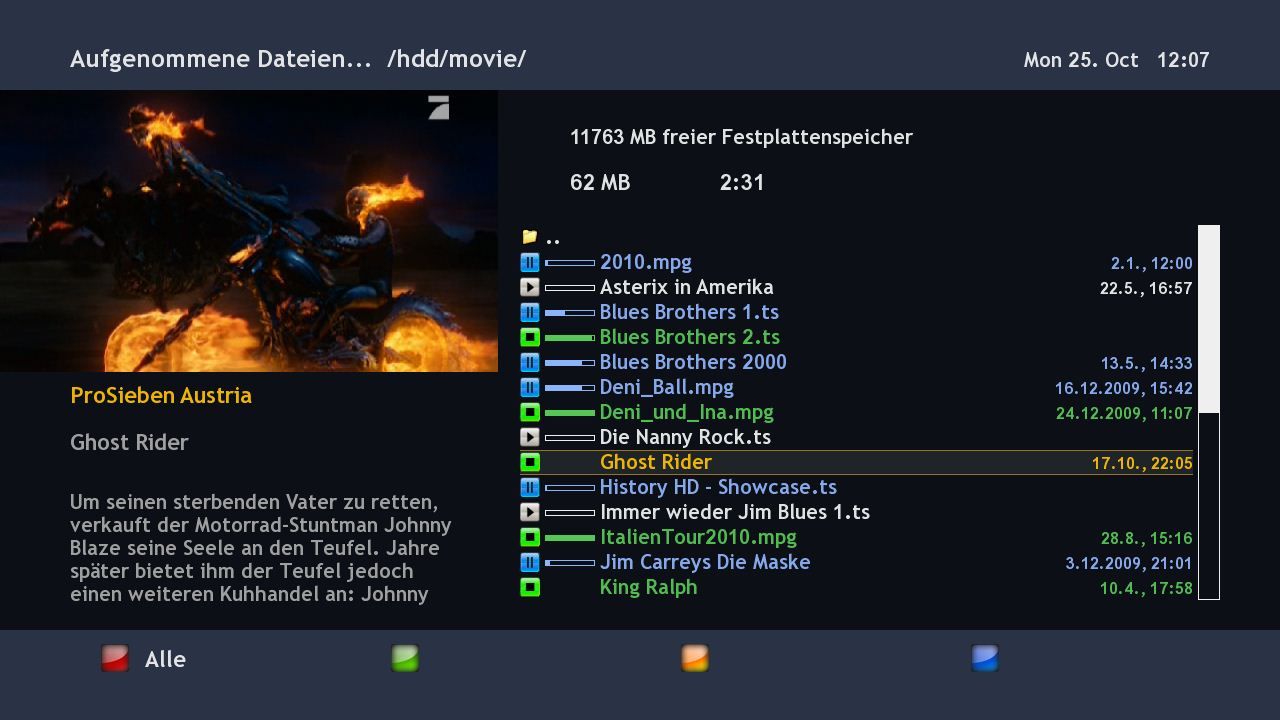The image size is (1280, 720).
Task: Click the play icon beside Asterix in Amerika
Action: click(530, 288)
